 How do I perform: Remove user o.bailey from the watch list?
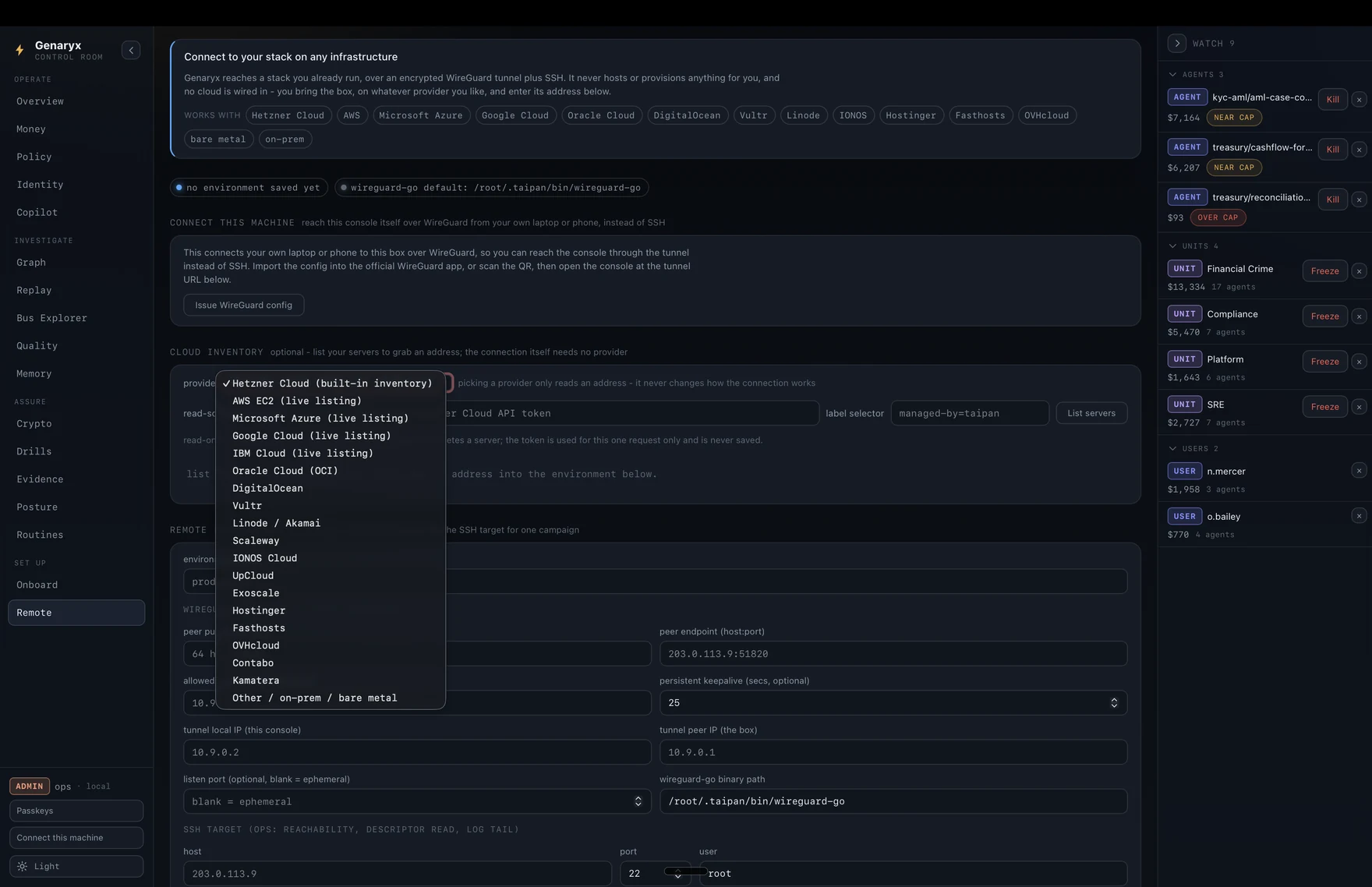[1359, 516]
